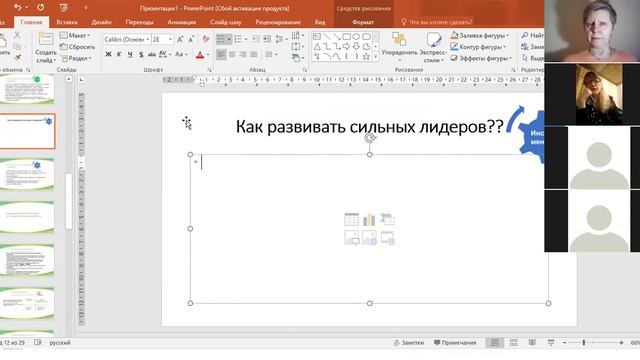The width and height of the screenshot is (640, 360).
Task: Click the Redo/Repeat icon in the title bar
Action: click(x=40, y=7)
